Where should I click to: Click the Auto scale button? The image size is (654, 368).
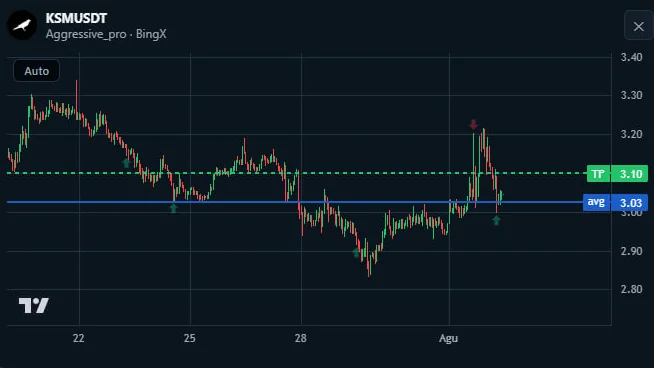(37, 71)
